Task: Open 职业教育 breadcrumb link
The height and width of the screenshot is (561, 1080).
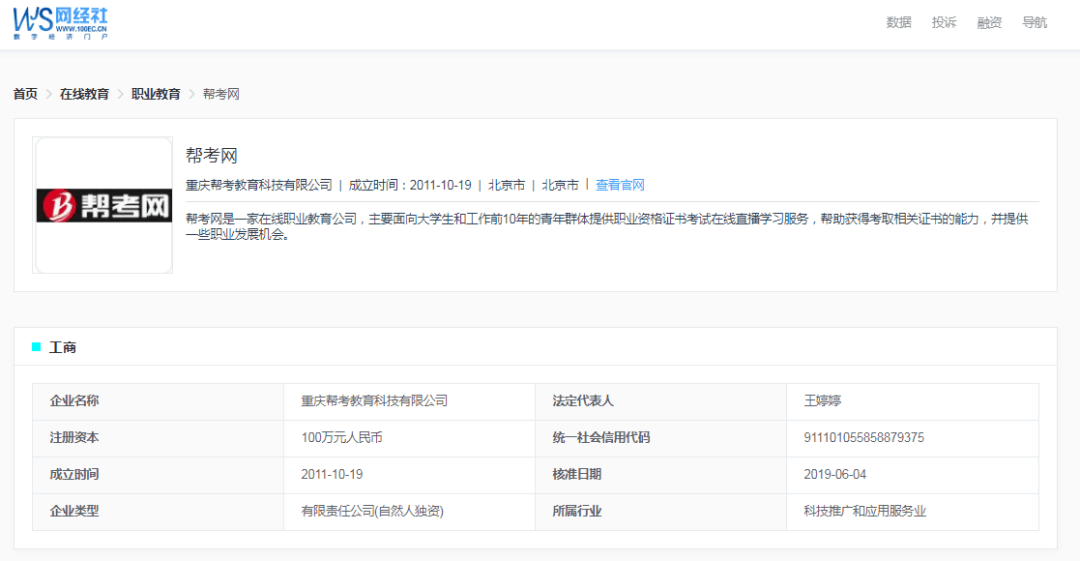Action: click(x=156, y=94)
